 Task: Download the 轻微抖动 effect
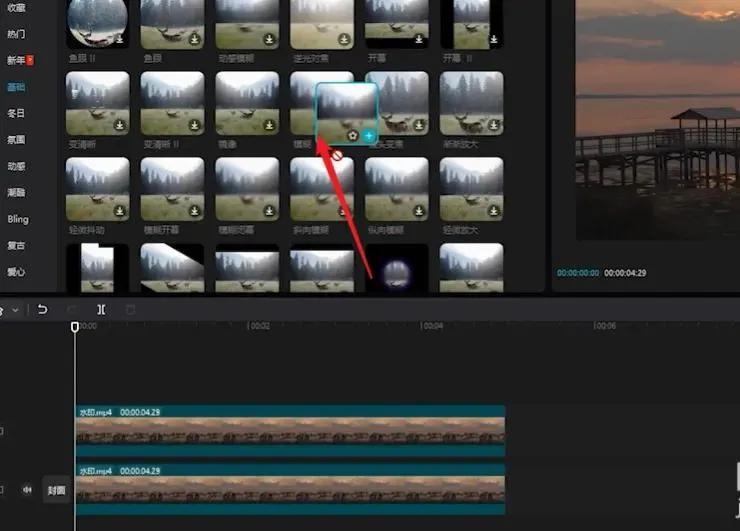tap(120, 211)
